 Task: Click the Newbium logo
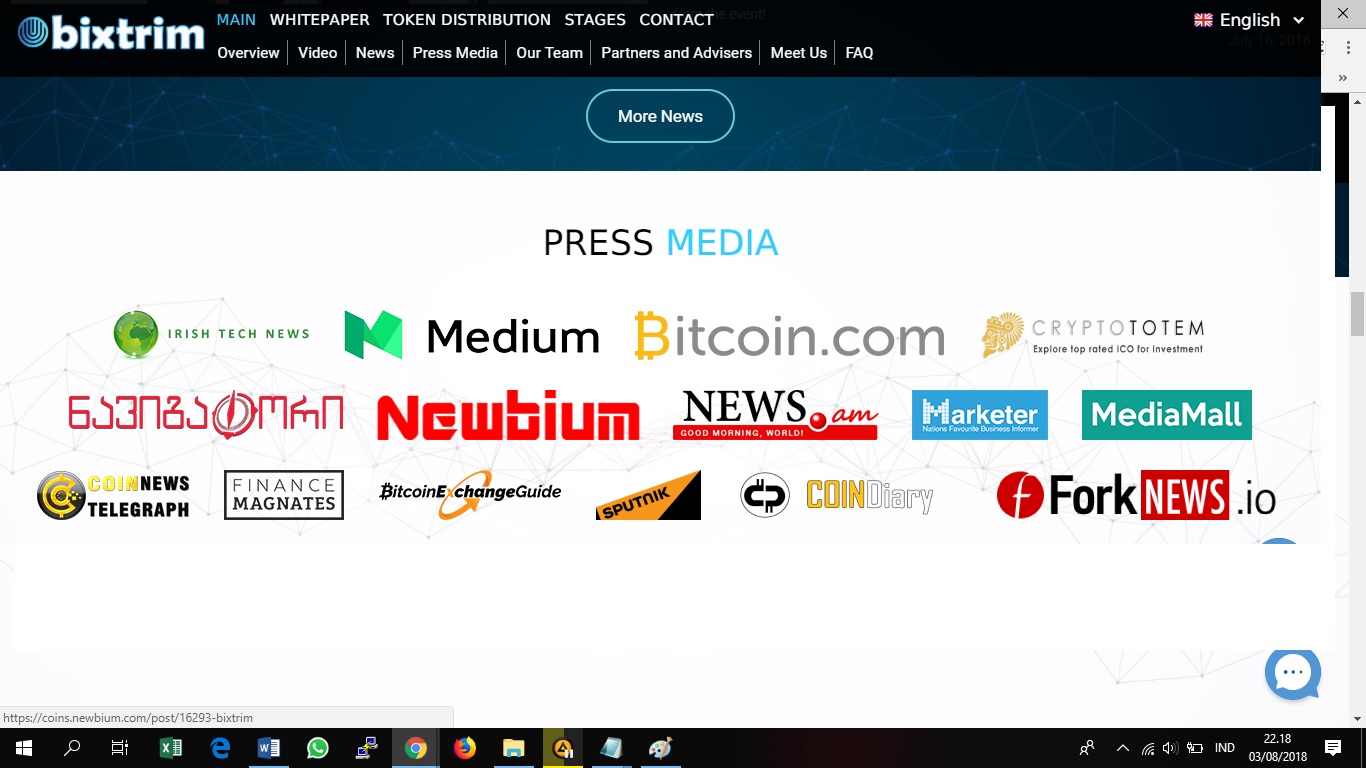(508, 415)
